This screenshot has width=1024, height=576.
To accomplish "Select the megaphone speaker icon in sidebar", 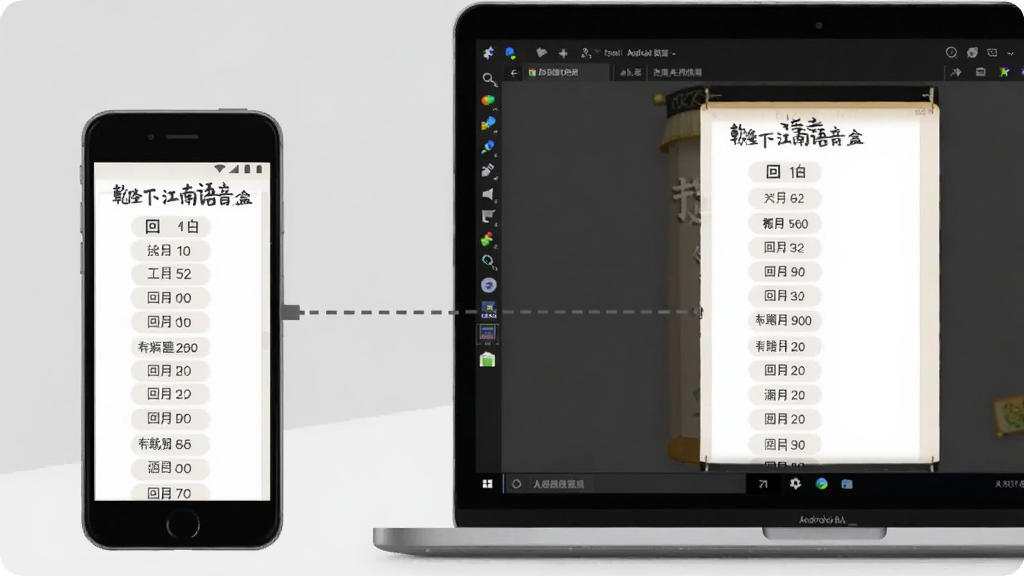I will pyautogui.click(x=488, y=194).
